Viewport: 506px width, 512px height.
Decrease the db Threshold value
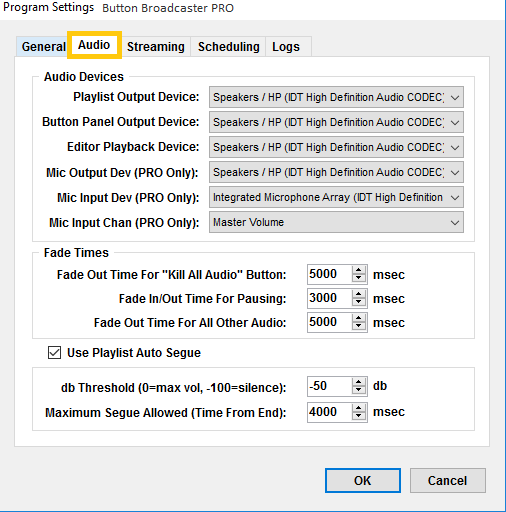point(359,390)
